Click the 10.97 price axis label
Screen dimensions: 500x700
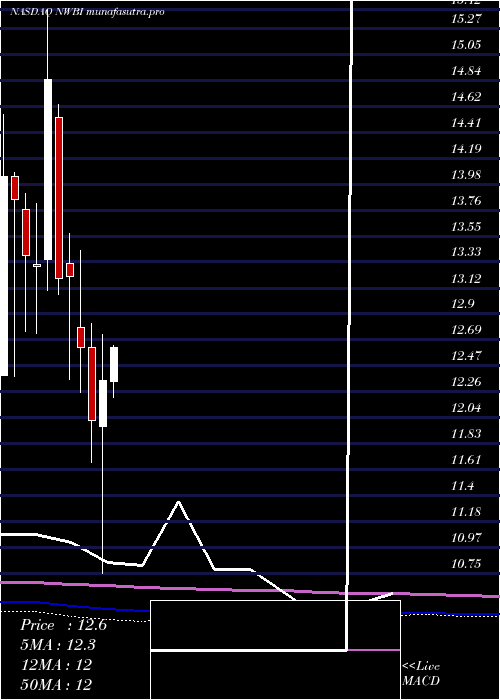466,538
